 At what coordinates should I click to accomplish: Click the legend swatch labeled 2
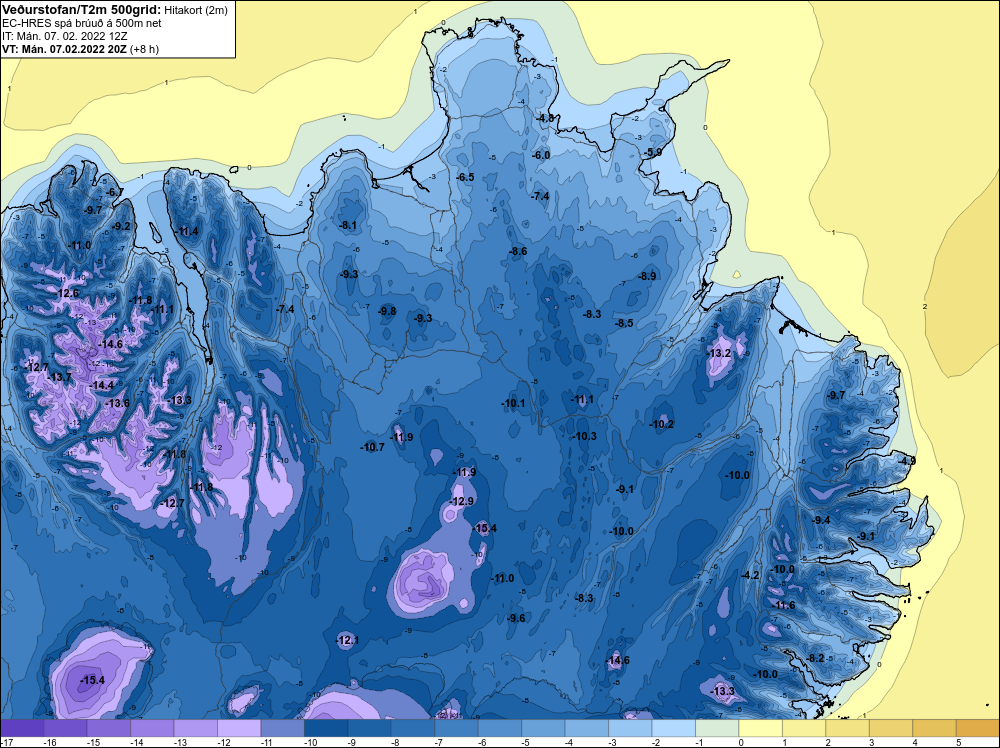[x=846, y=728]
